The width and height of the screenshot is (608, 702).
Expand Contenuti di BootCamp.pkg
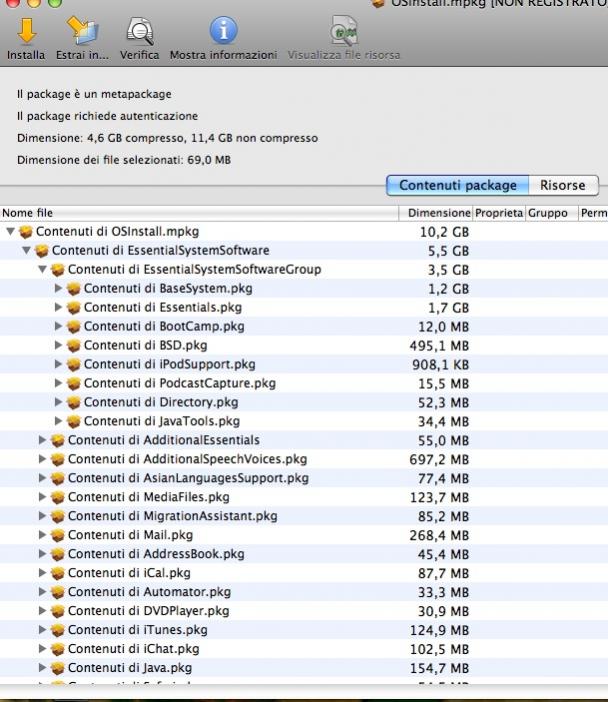pos(58,326)
